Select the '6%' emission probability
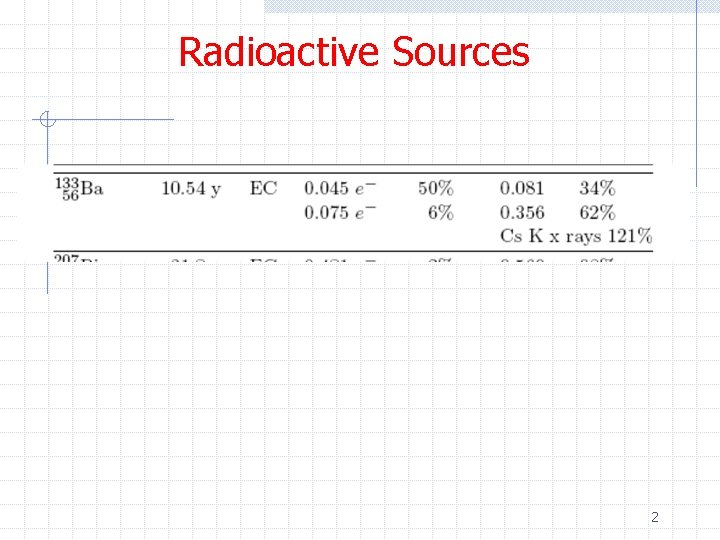This screenshot has width=720, height=540. coord(441,213)
